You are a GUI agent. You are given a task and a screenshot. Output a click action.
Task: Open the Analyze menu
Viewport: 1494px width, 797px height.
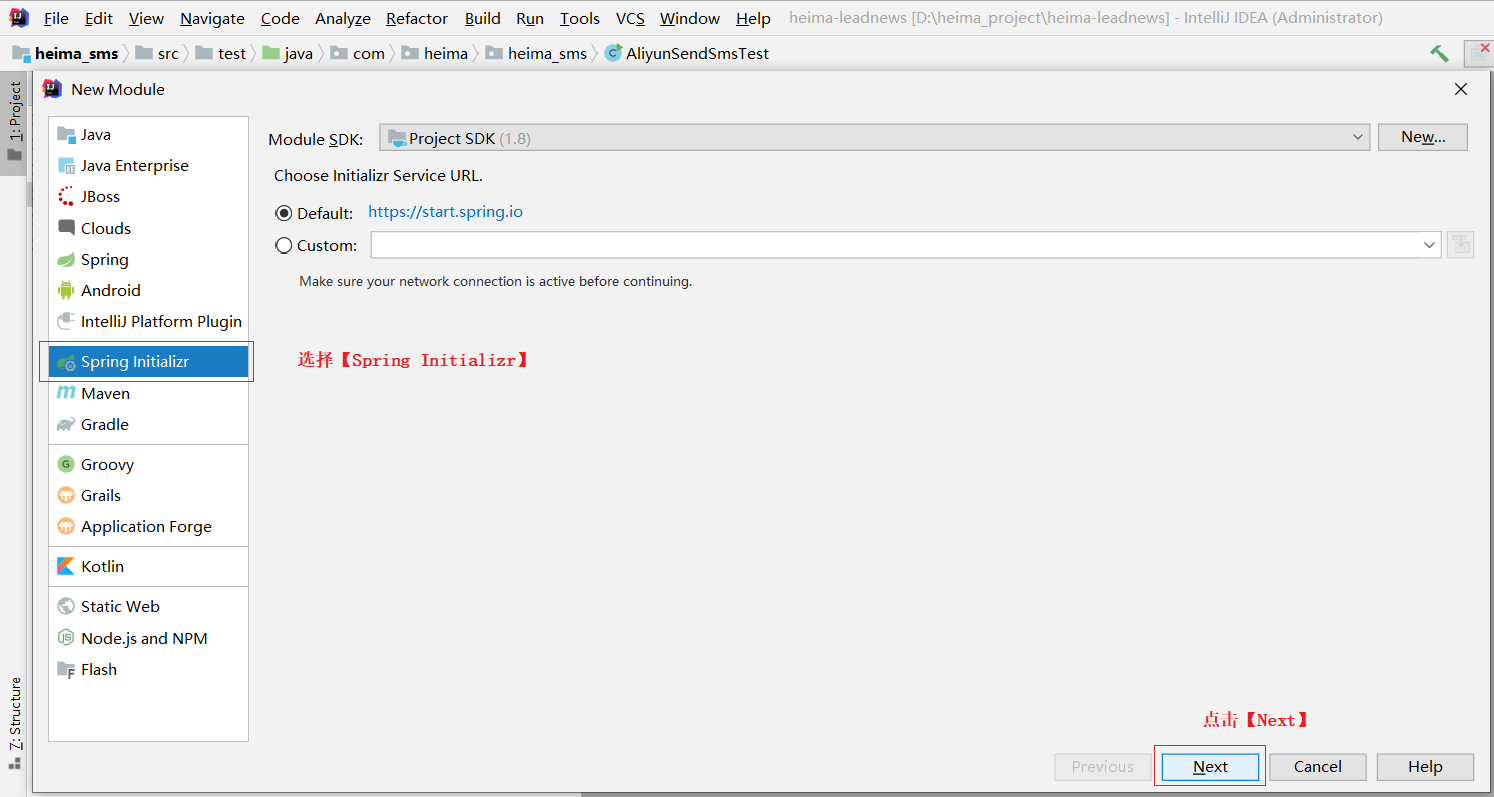(343, 18)
